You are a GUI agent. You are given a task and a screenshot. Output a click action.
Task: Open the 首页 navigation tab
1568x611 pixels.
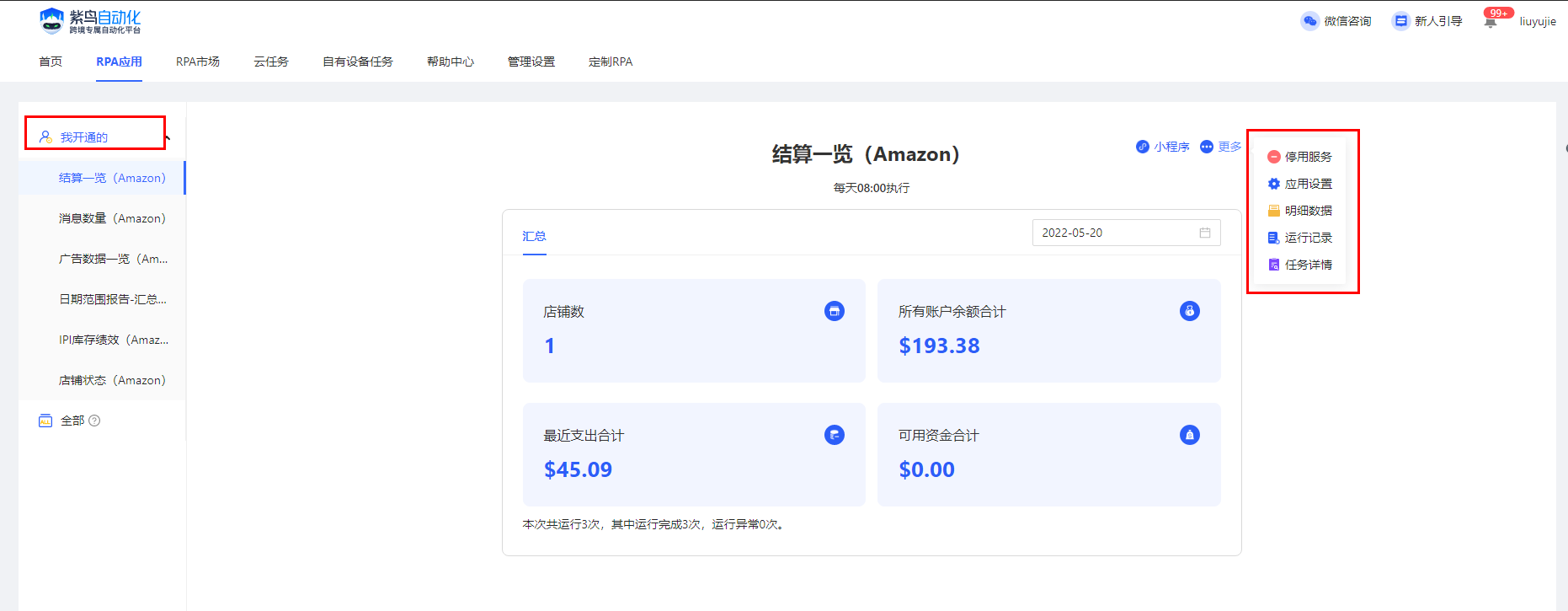pyautogui.click(x=51, y=62)
